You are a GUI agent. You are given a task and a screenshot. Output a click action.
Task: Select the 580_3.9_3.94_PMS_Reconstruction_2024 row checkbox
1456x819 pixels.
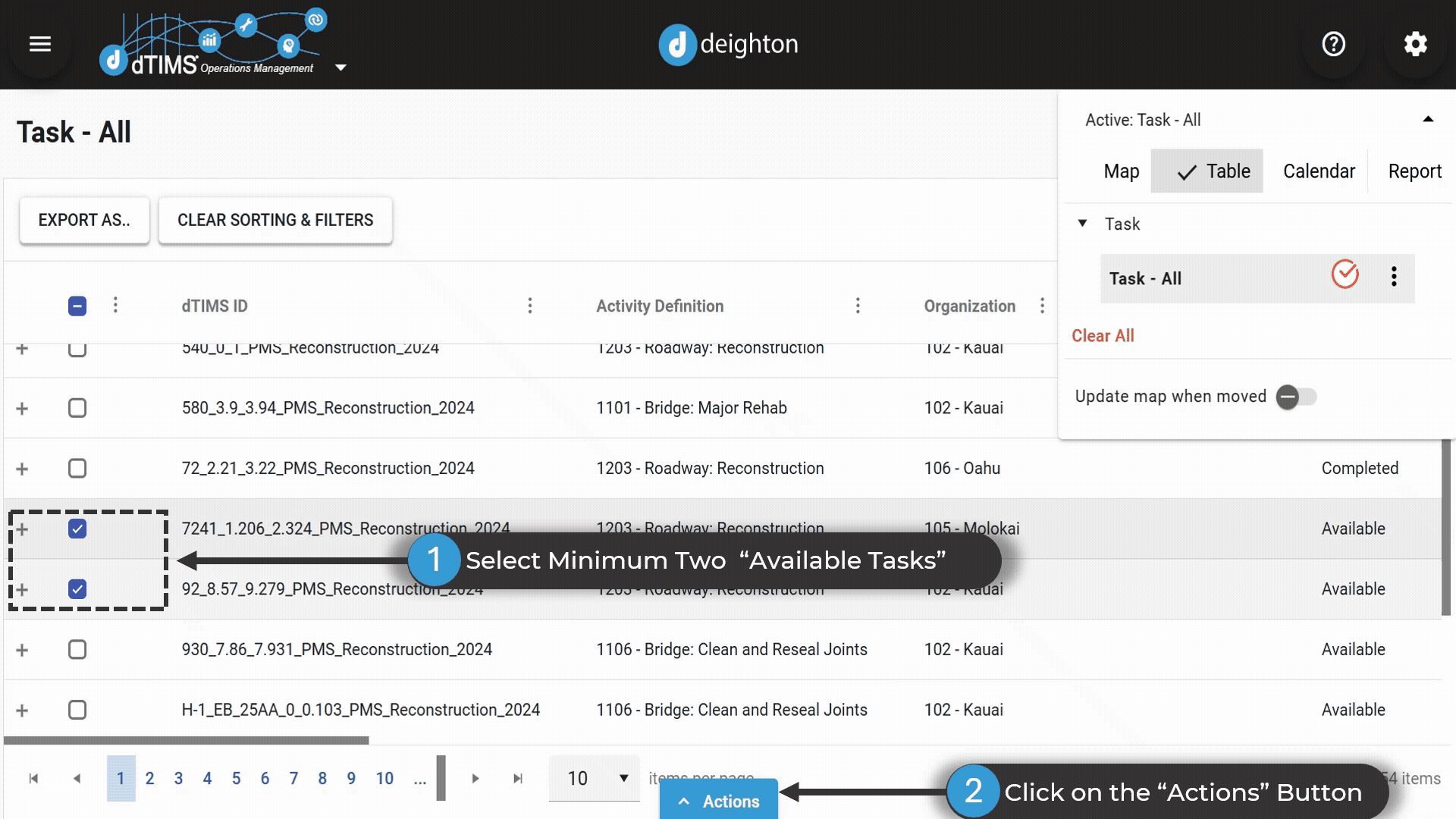tap(77, 408)
